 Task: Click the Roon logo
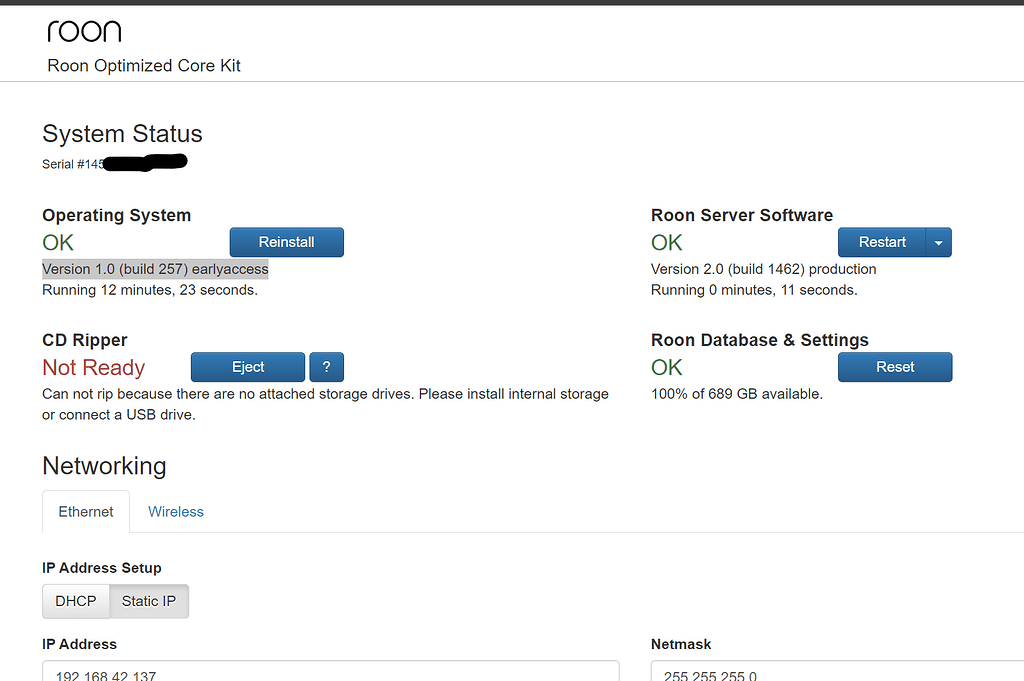tap(84, 30)
